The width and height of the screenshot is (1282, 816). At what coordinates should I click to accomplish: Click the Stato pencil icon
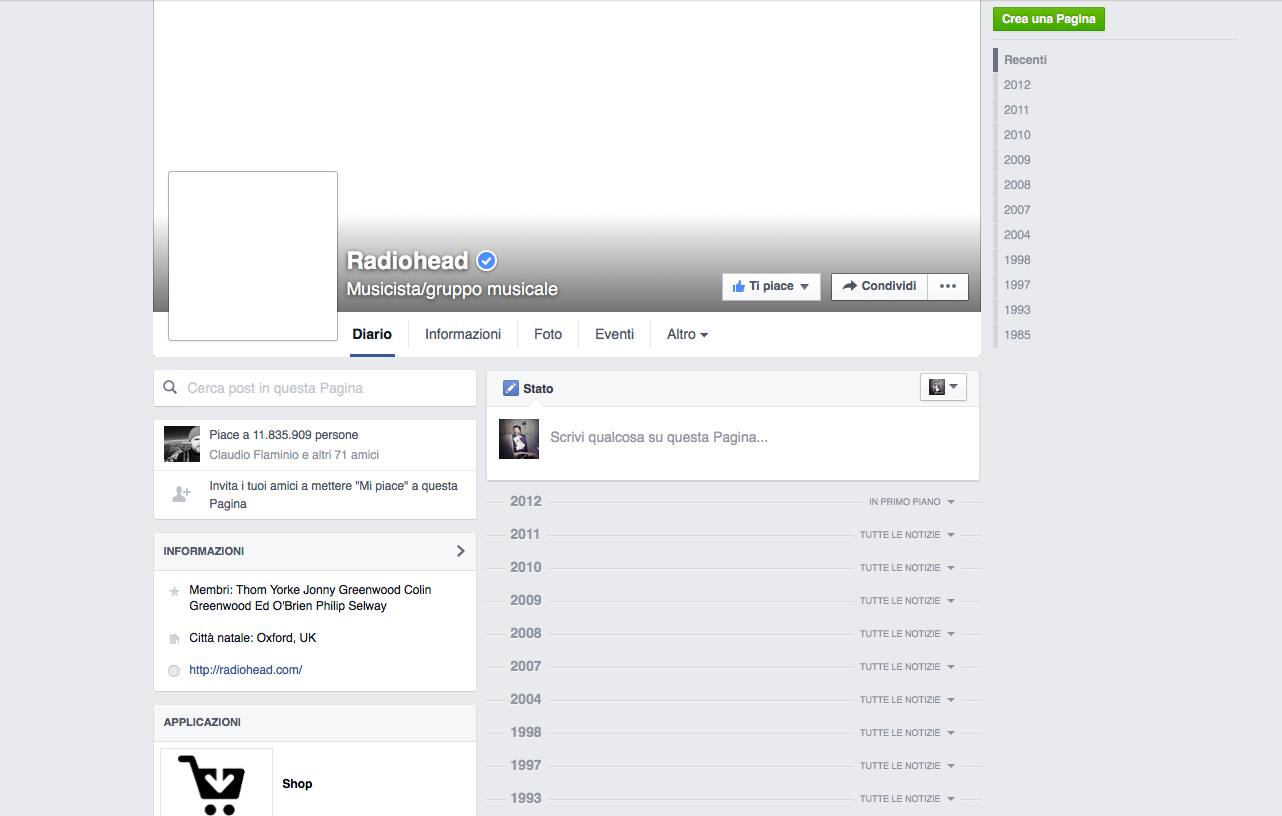[x=511, y=388]
